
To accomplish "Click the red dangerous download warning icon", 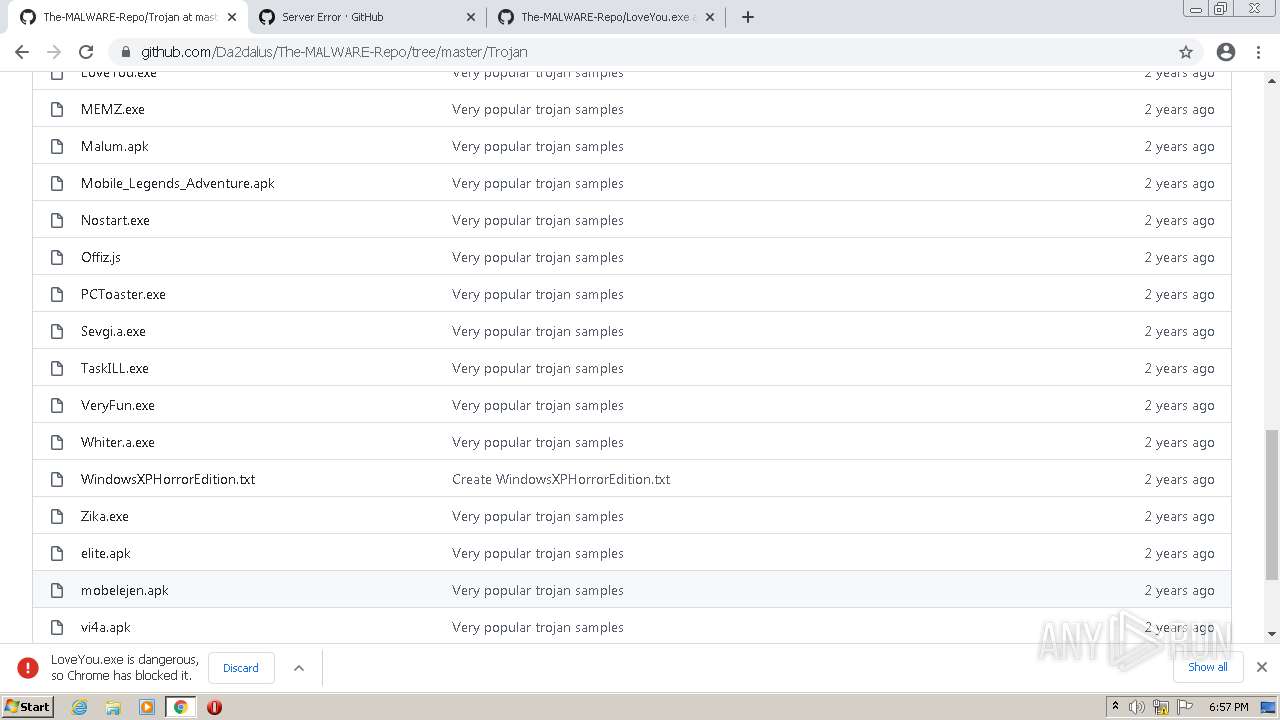I will (28, 668).
